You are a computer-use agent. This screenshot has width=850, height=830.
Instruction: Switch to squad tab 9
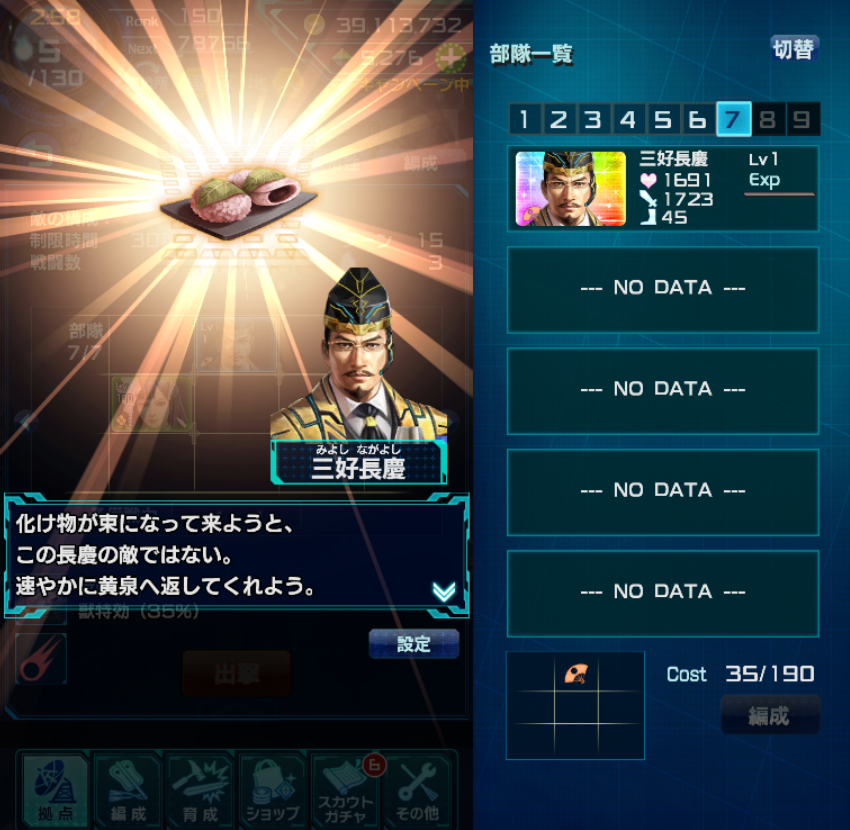click(x=802, y=119)
